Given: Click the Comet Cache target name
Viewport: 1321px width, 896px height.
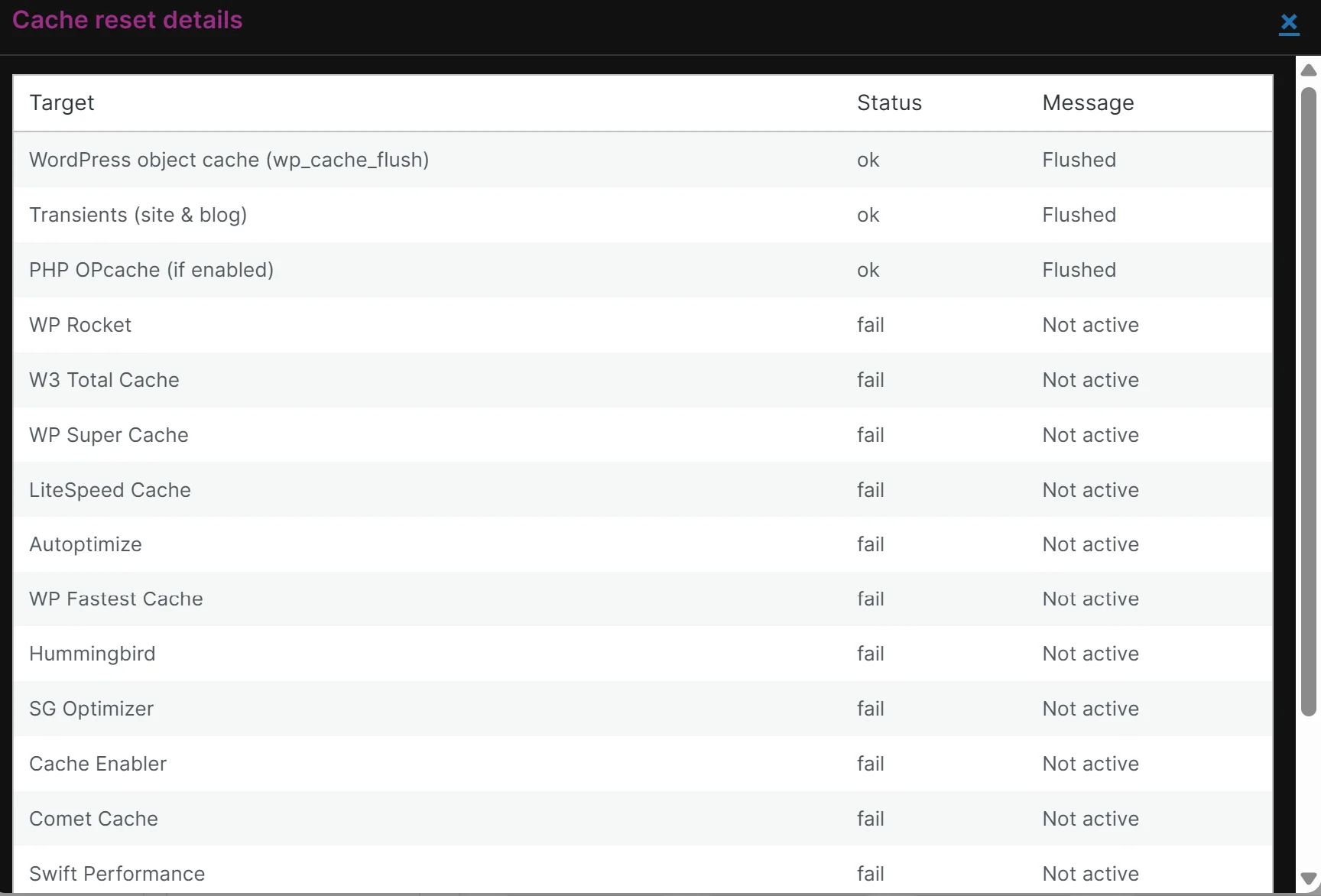Looking at the screenshot, I should click(x=93, y=819).
